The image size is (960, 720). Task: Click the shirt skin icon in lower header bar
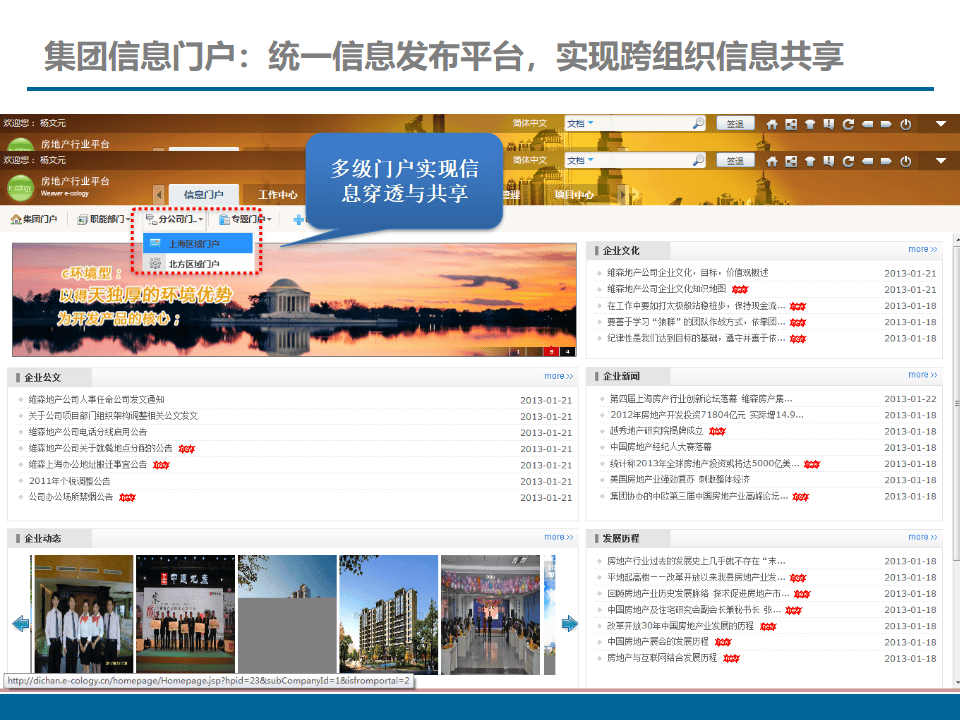coord(810,161)
